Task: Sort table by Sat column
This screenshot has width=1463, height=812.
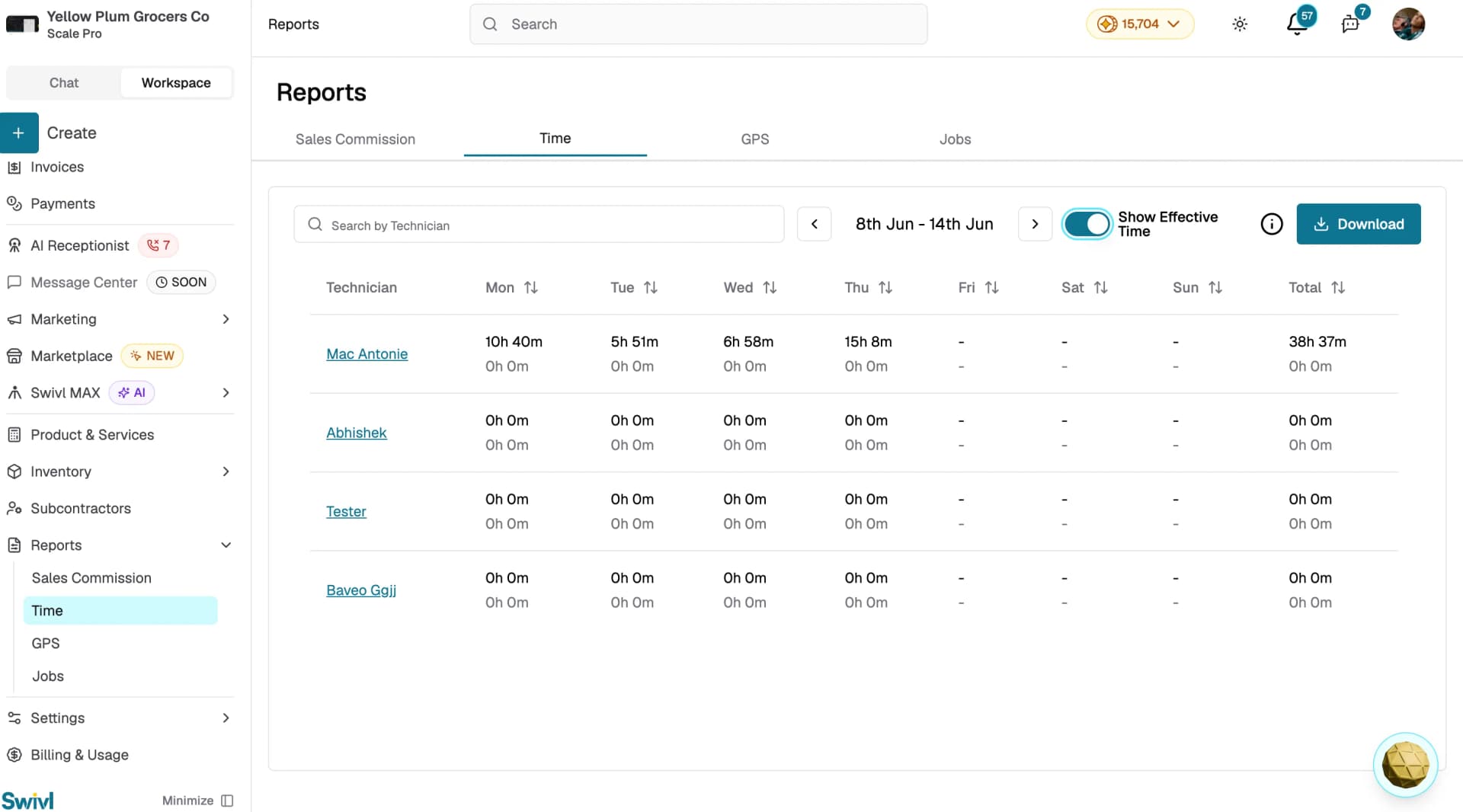Action: (x=1100, y=287)
